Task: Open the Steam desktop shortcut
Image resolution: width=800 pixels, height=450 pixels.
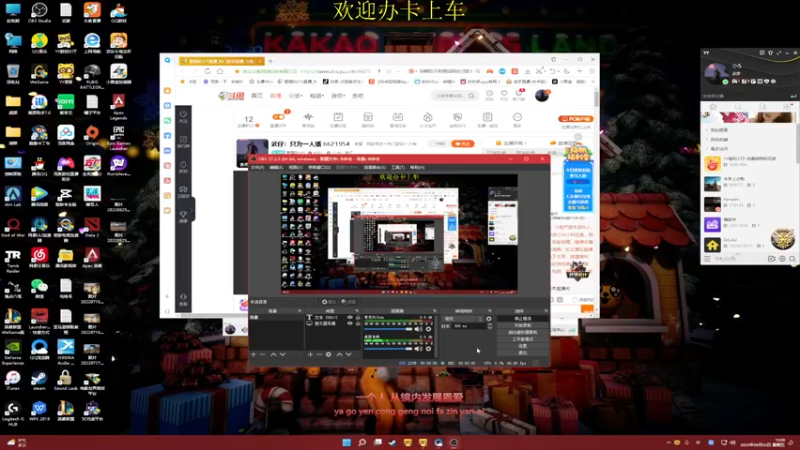Action: tap(39, 381)
